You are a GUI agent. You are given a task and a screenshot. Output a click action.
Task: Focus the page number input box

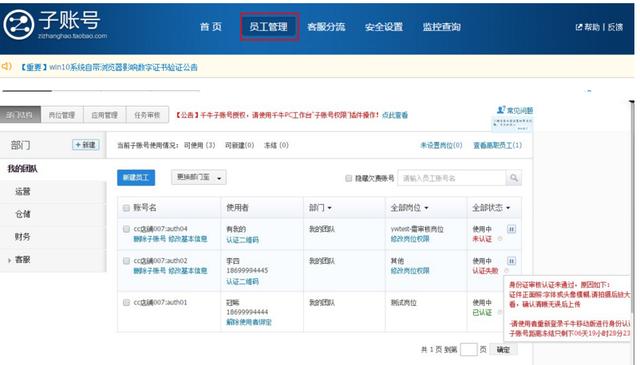point(468,349)
